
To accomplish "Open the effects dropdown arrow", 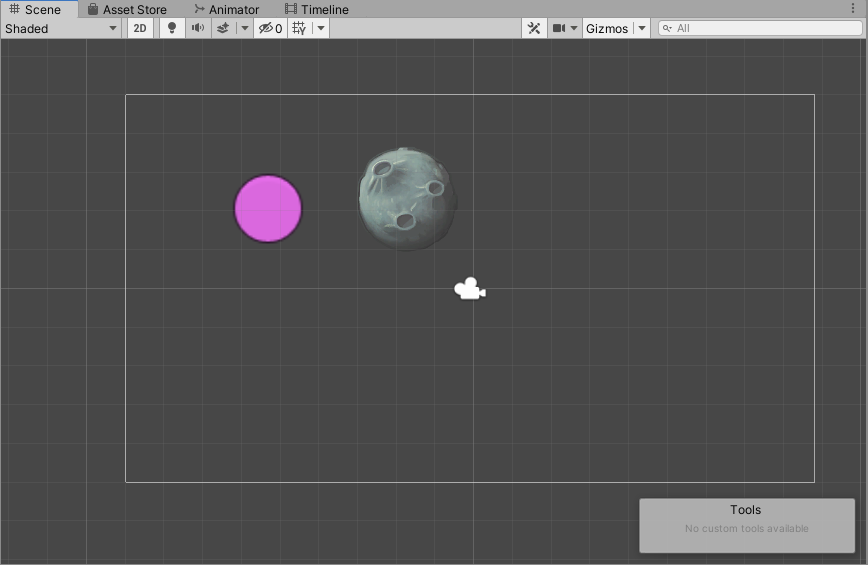I will pyautogui.click(x=245, y=28).
